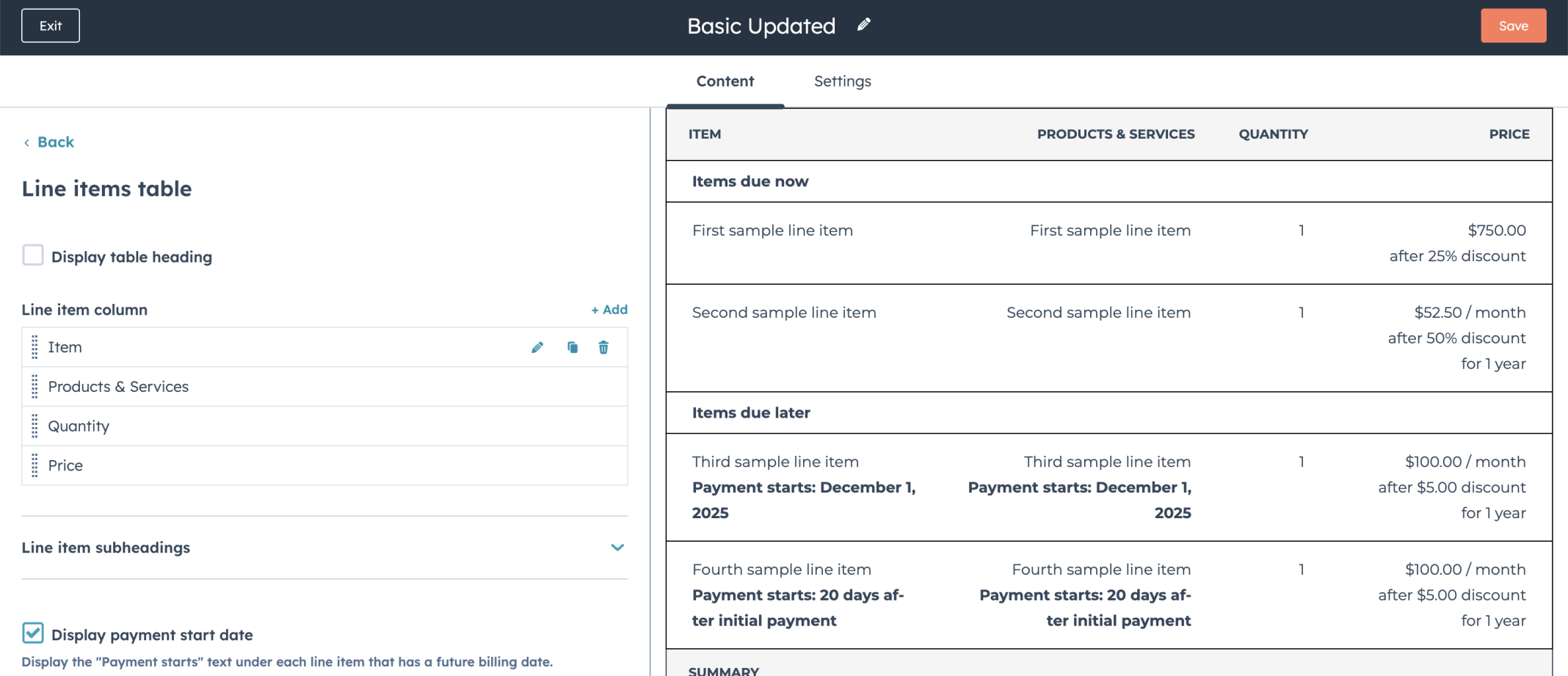Click the Line item column label
The height and width of the screenshot is (676, 1568).
pos(84,310)
